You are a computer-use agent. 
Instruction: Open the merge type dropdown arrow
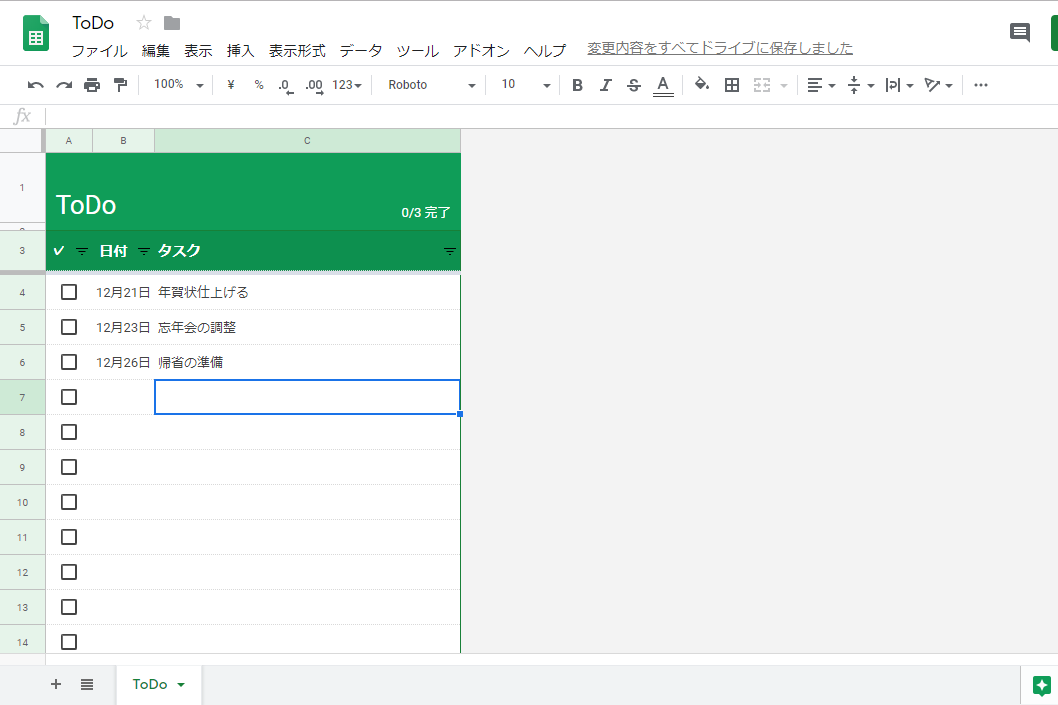784,86
